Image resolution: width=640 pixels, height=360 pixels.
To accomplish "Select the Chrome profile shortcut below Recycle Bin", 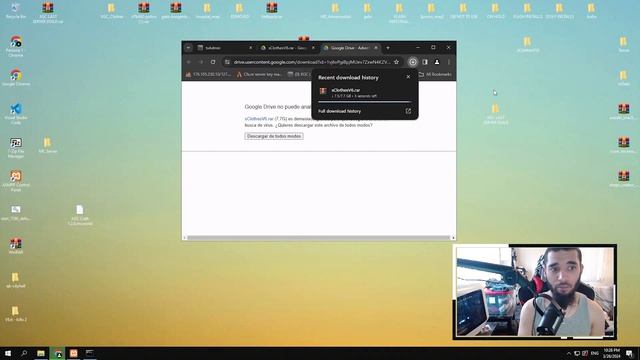I will 16,46.
